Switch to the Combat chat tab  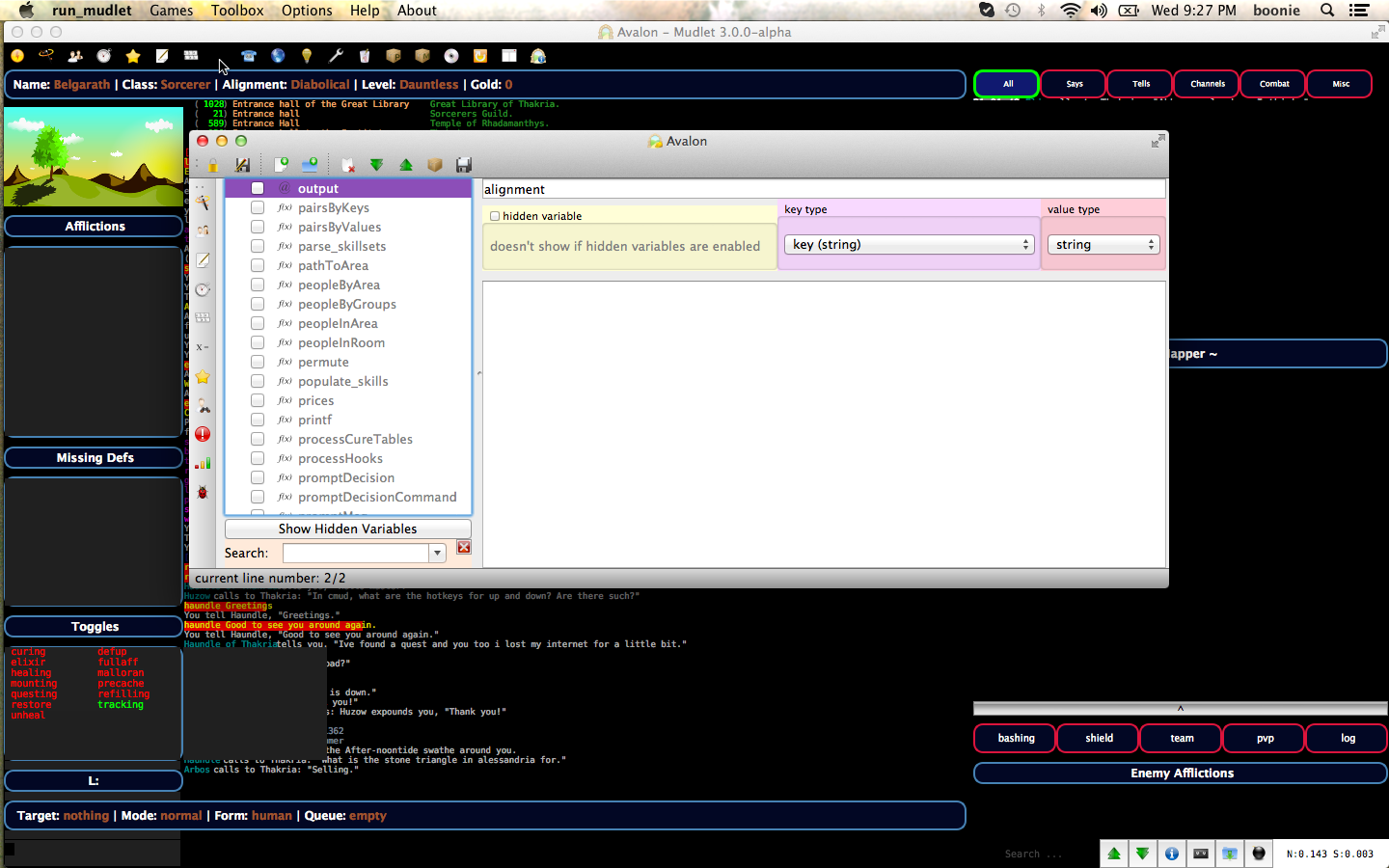point(1274,84)
